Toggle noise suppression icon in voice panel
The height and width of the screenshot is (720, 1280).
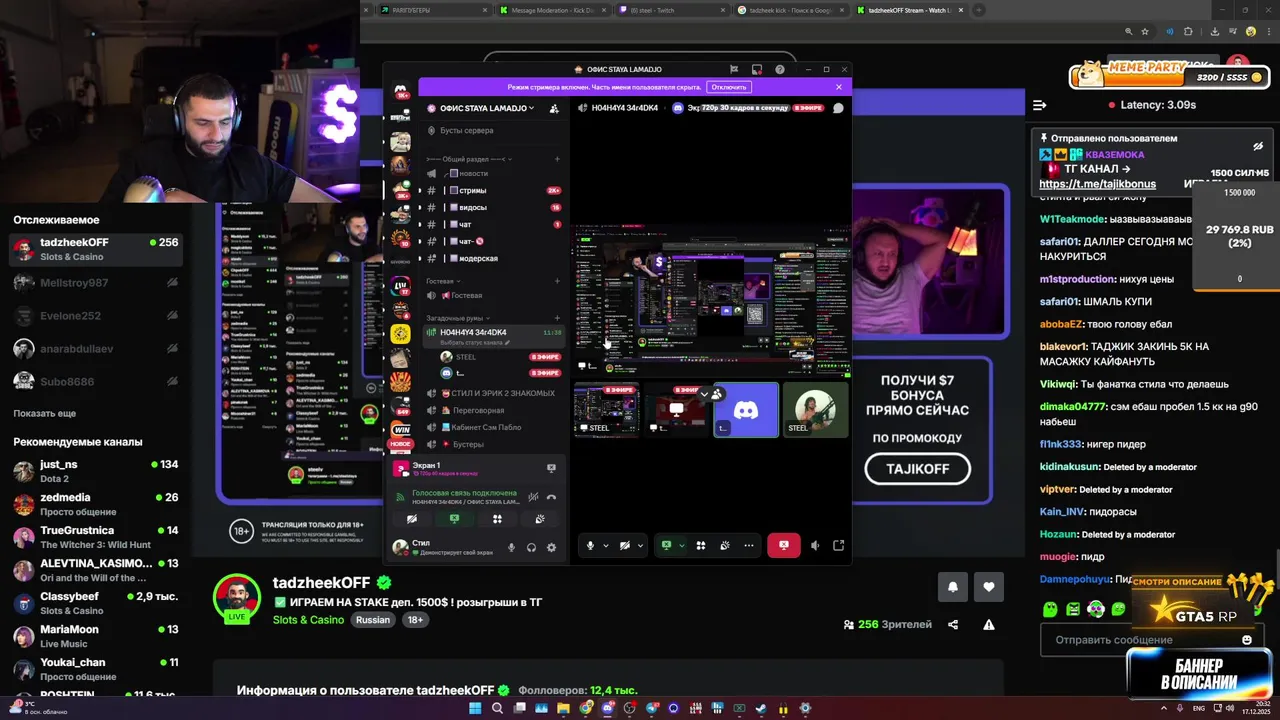pos(533,497)
